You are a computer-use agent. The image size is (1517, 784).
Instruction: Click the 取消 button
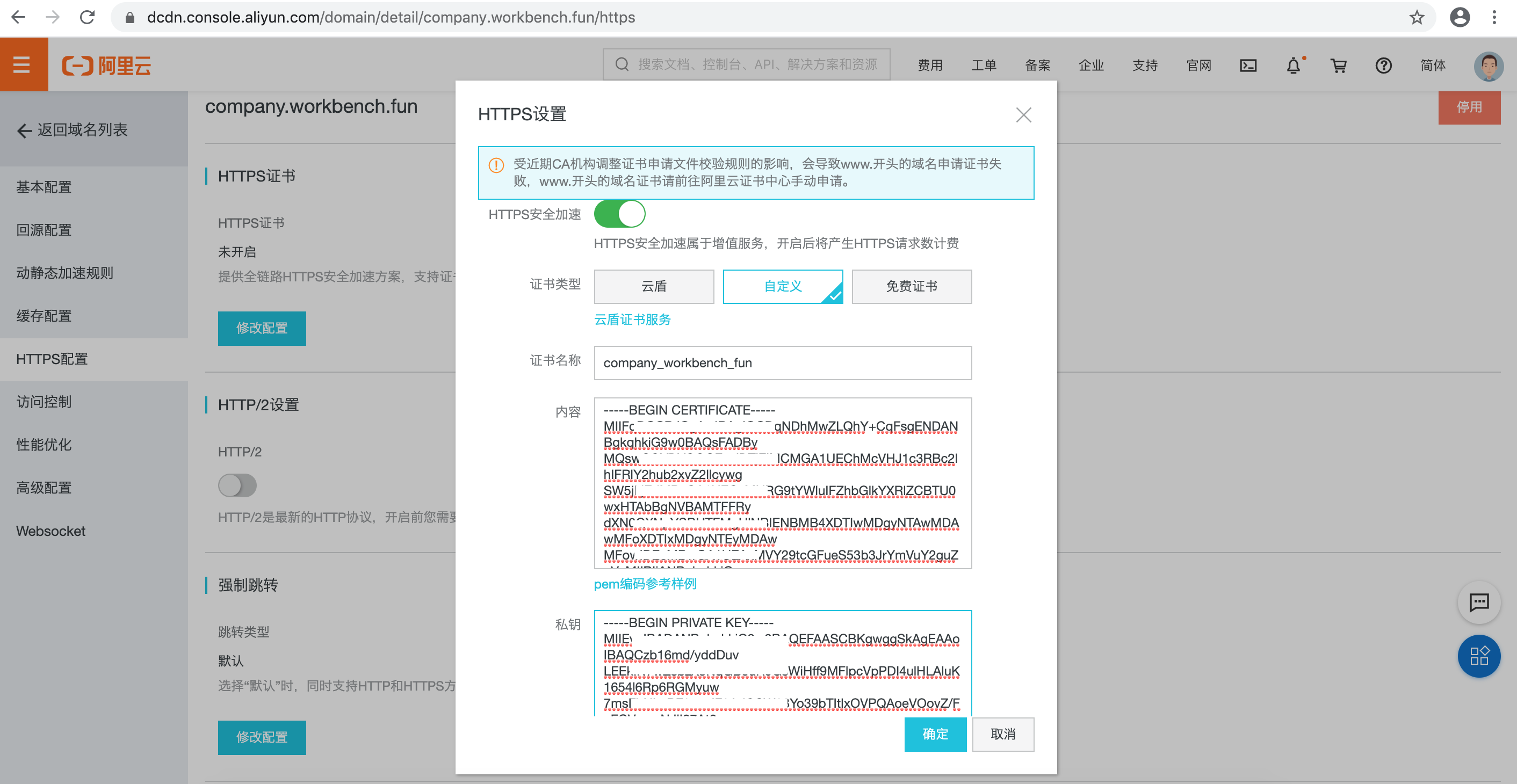coord(1003,734)
